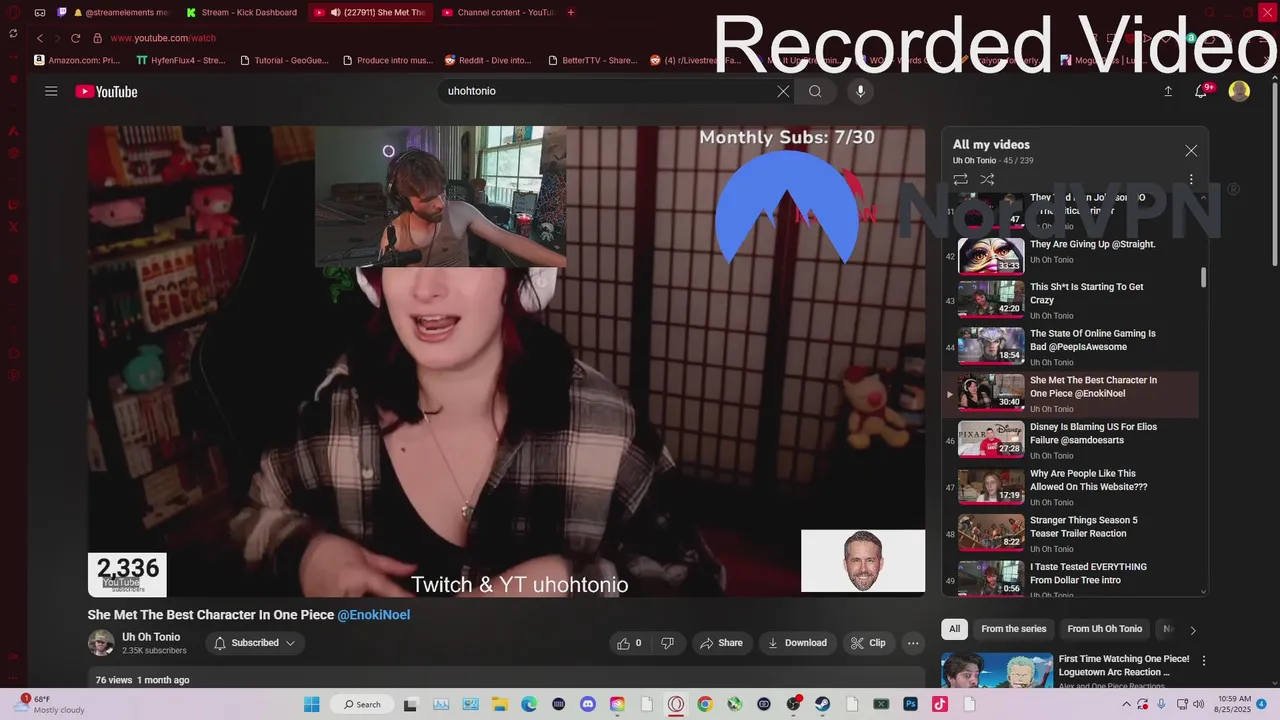Open the @EnokiNoel mention link

[373, 615]
